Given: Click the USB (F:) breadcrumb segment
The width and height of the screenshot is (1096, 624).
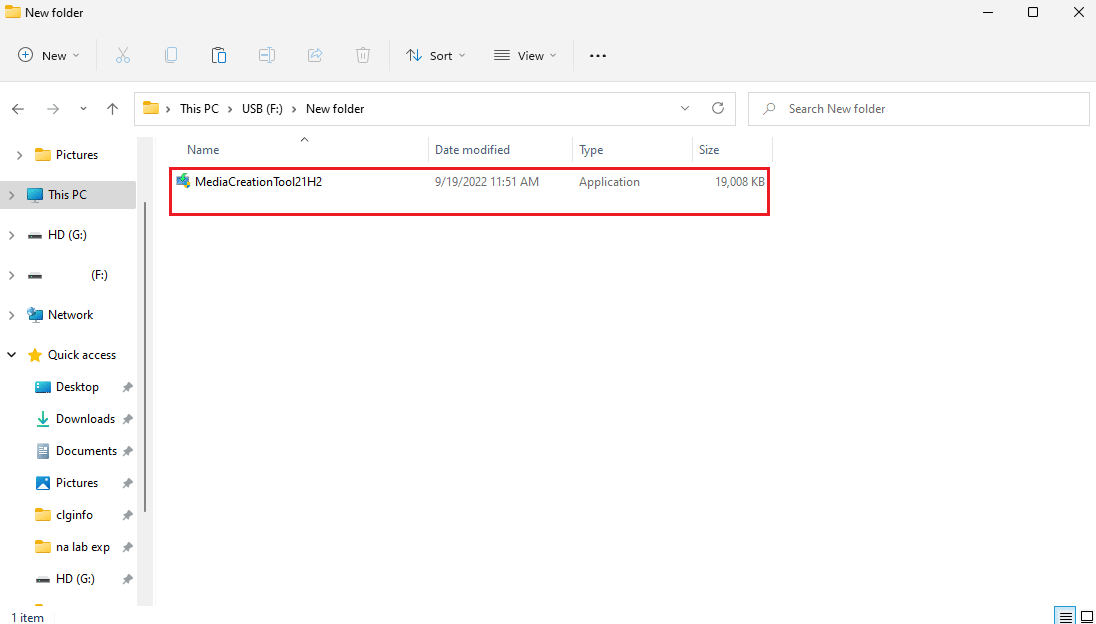Looking at the screenshot, I should pos(262,109).
